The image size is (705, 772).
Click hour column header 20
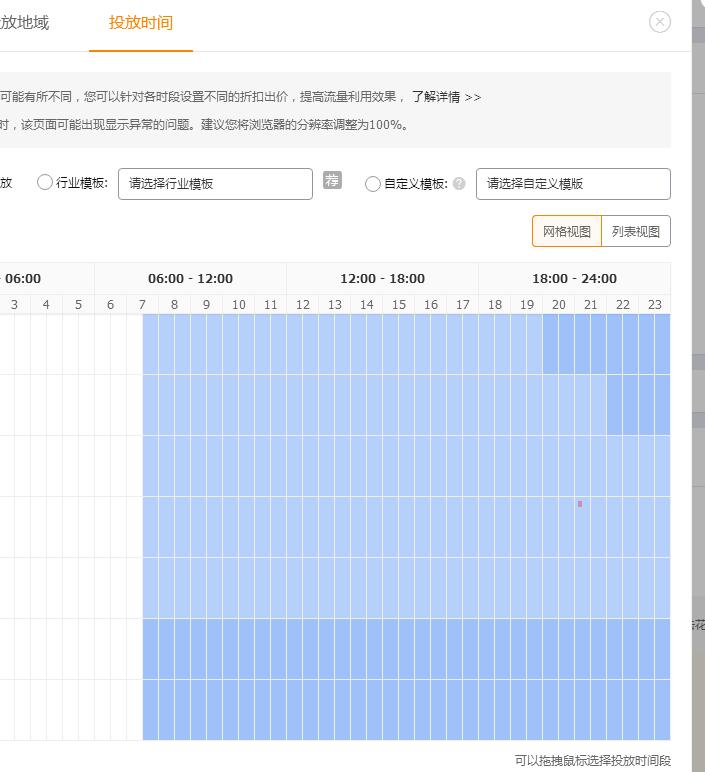click(558, 304)
